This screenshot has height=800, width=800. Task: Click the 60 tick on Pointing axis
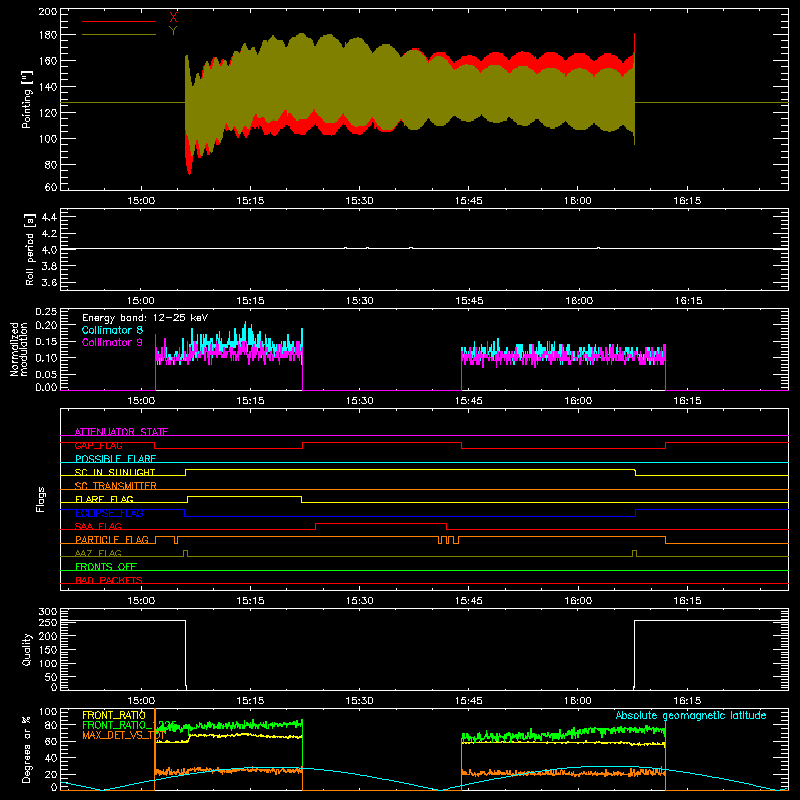point(51,187)
